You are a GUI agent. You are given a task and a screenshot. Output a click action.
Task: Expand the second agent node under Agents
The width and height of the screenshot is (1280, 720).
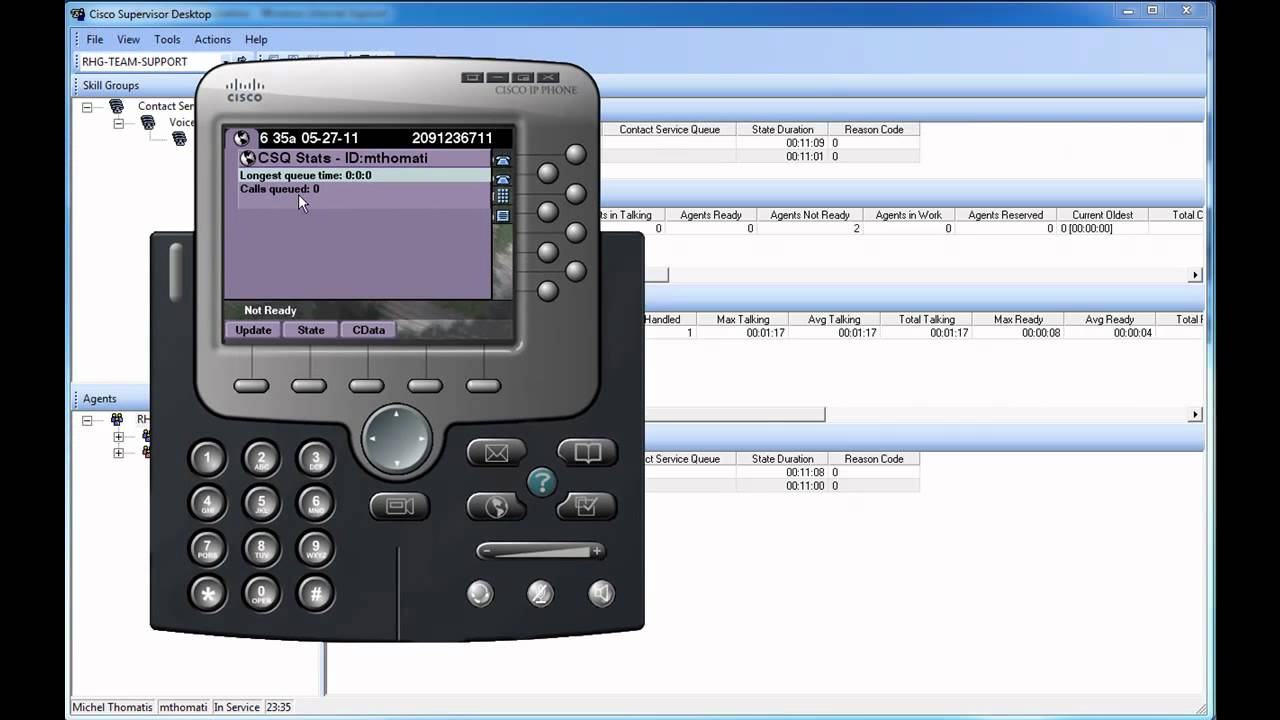pyautogui.click(x=118, y=453)
